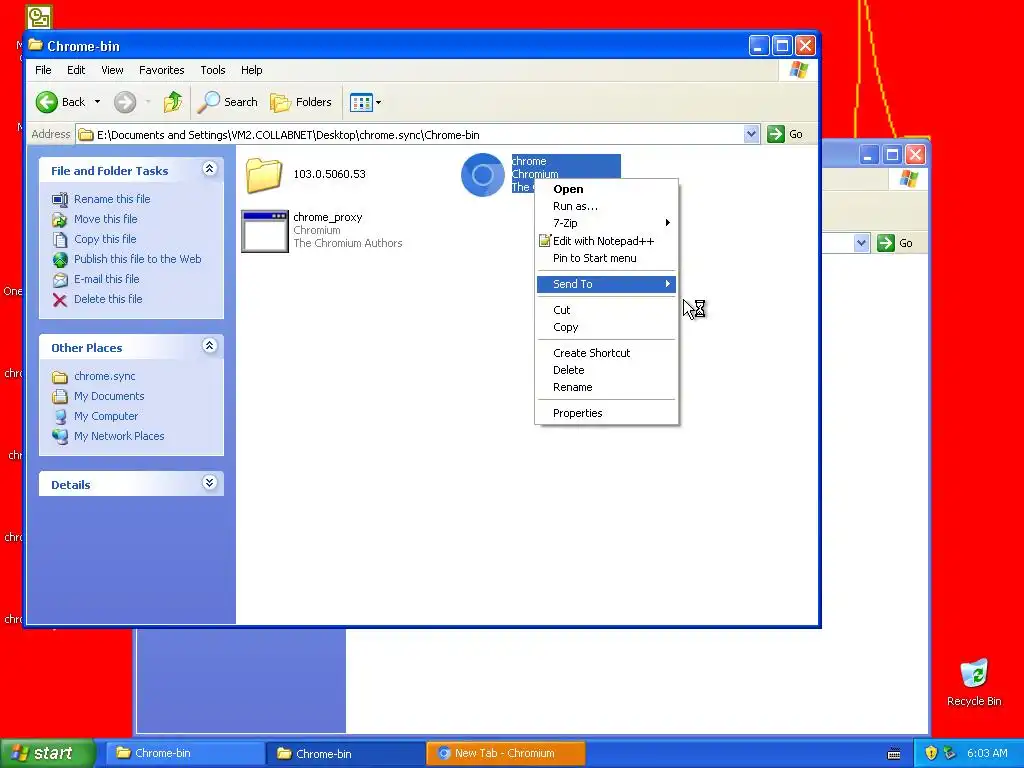Open the Help menu

251,70
